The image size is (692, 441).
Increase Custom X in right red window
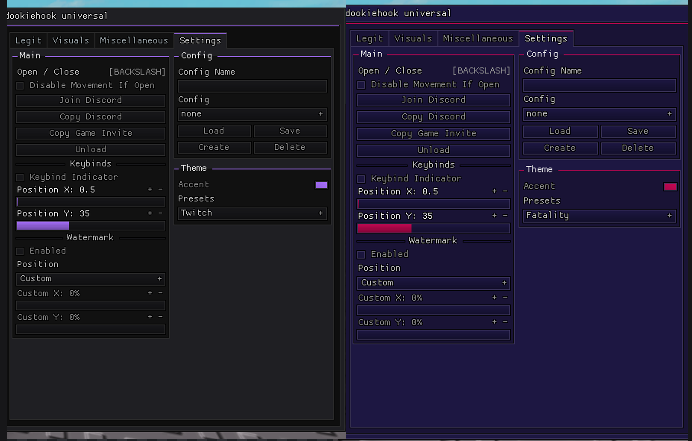coord(494,298)
